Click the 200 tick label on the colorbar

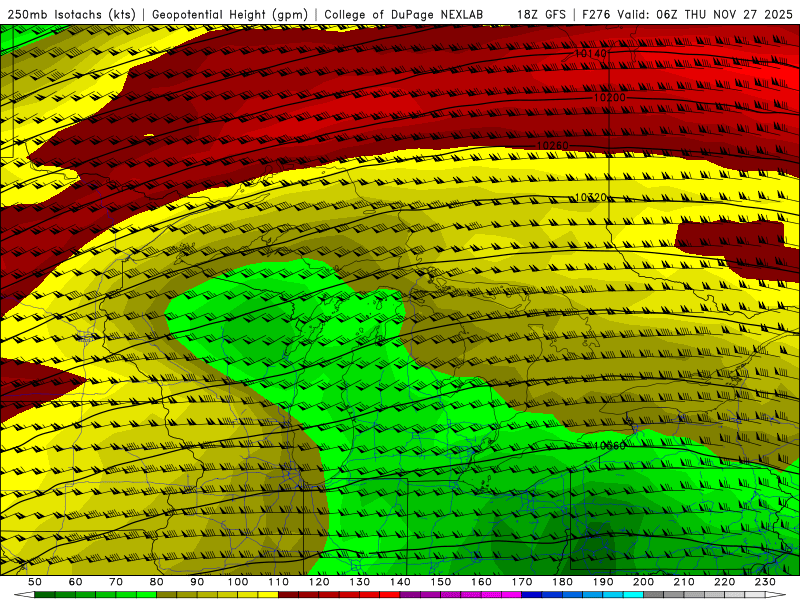click(x=644, y=582)
